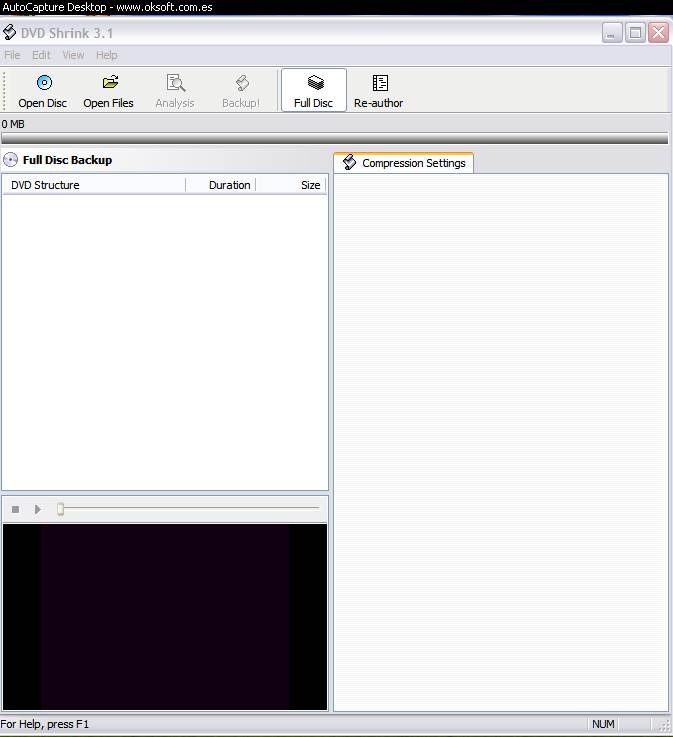Screen dimensions: 673x737
Task: Click the Open Disc toolbar icon
Action: point(45,83)
